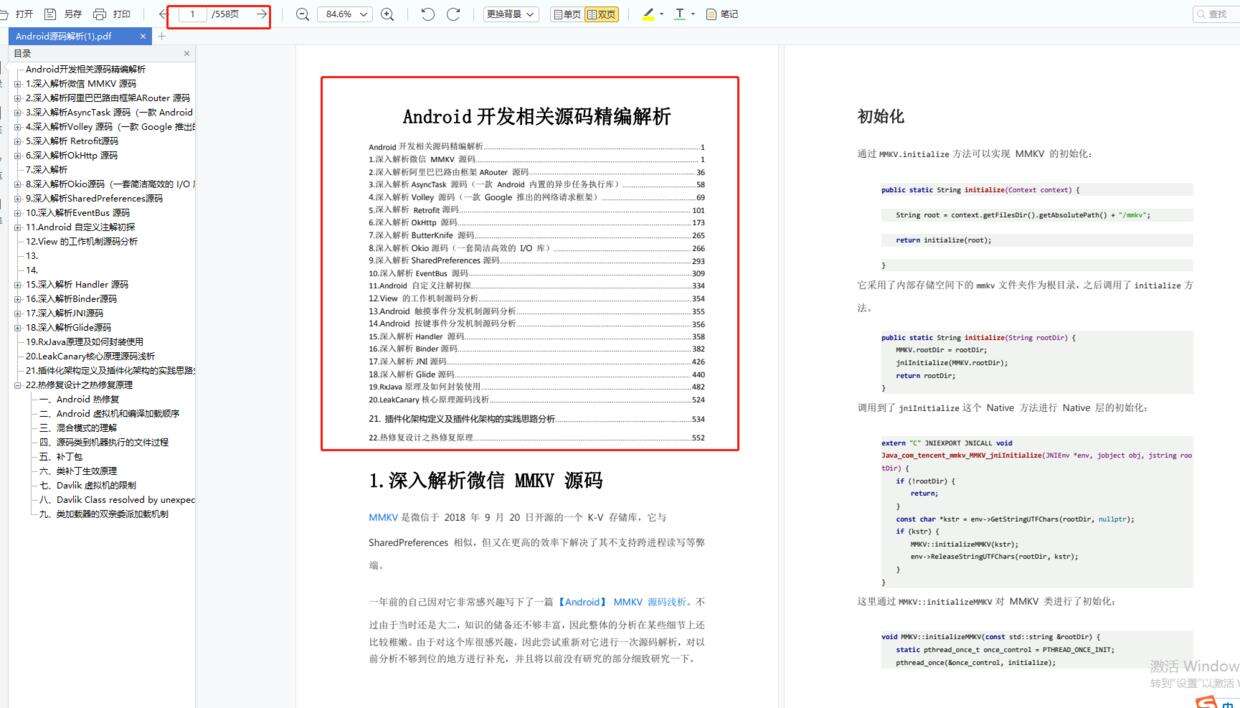1240x708 pixels.
Task: Rotate the page clockwise
Action: point(453,14)
